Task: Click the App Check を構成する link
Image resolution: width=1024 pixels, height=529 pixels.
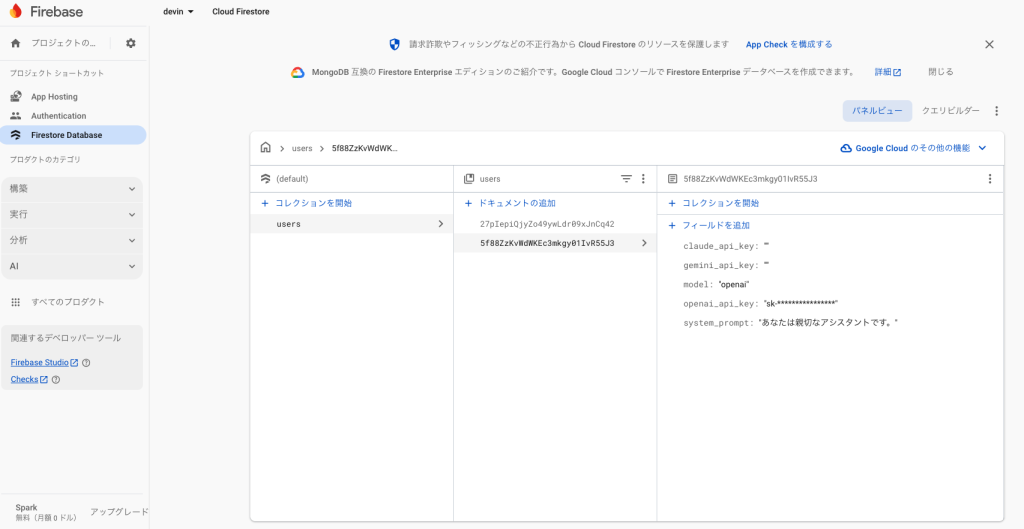Action: pyautogui.click(x=789, y=44)
